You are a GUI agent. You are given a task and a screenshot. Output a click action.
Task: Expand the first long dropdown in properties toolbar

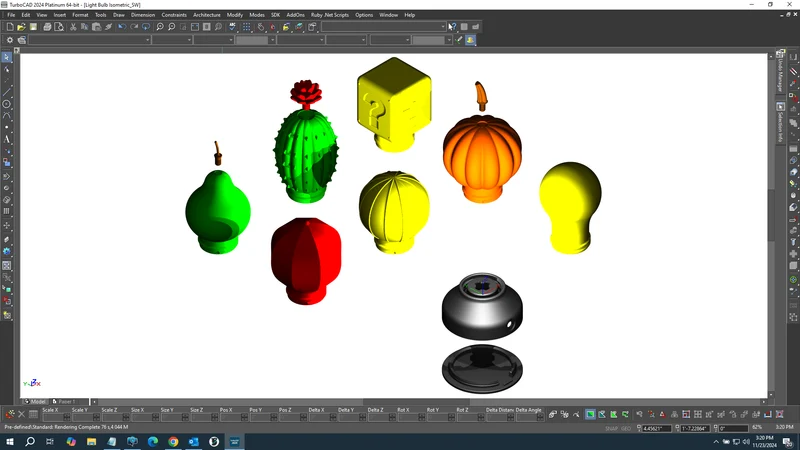coord(90,40)
